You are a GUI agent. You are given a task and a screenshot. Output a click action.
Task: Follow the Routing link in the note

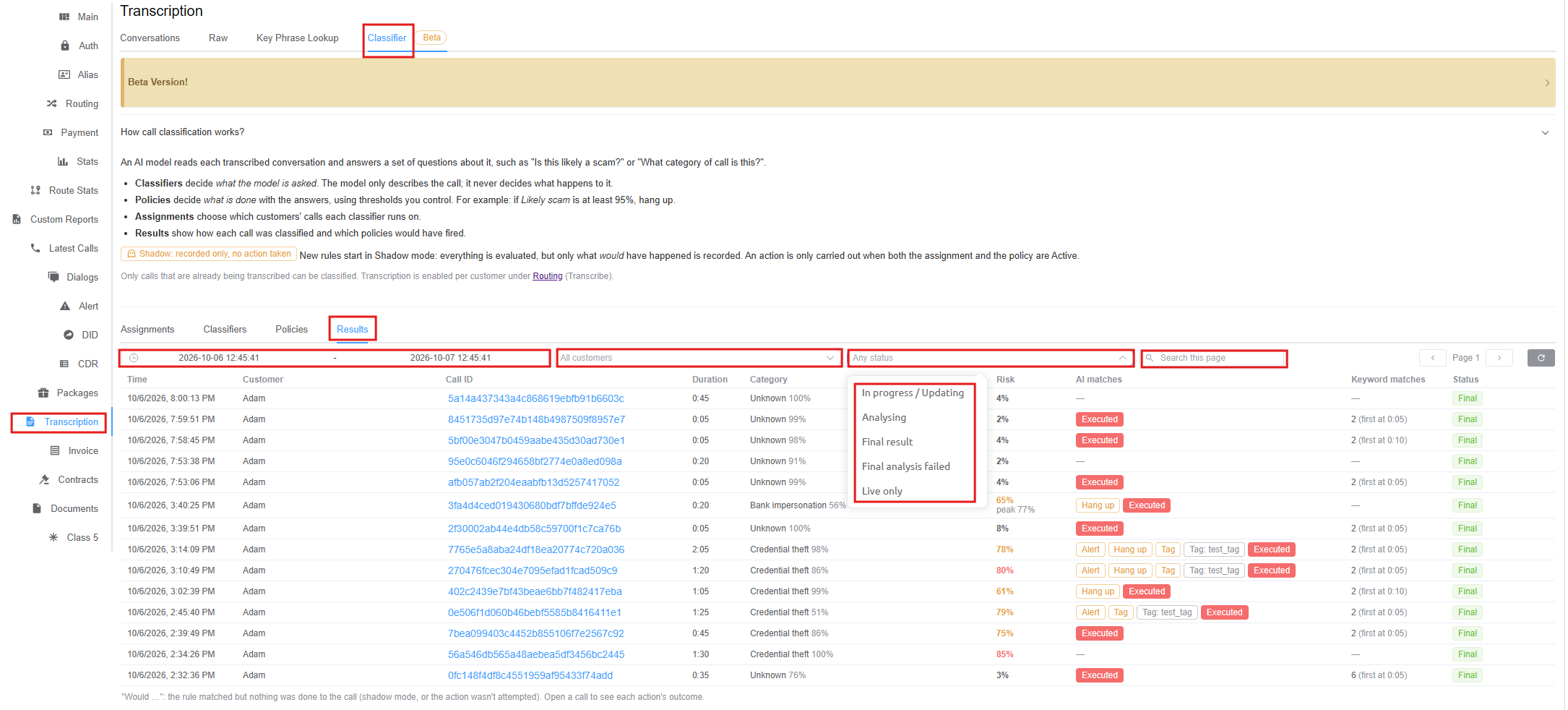click(x=547, y=276)
